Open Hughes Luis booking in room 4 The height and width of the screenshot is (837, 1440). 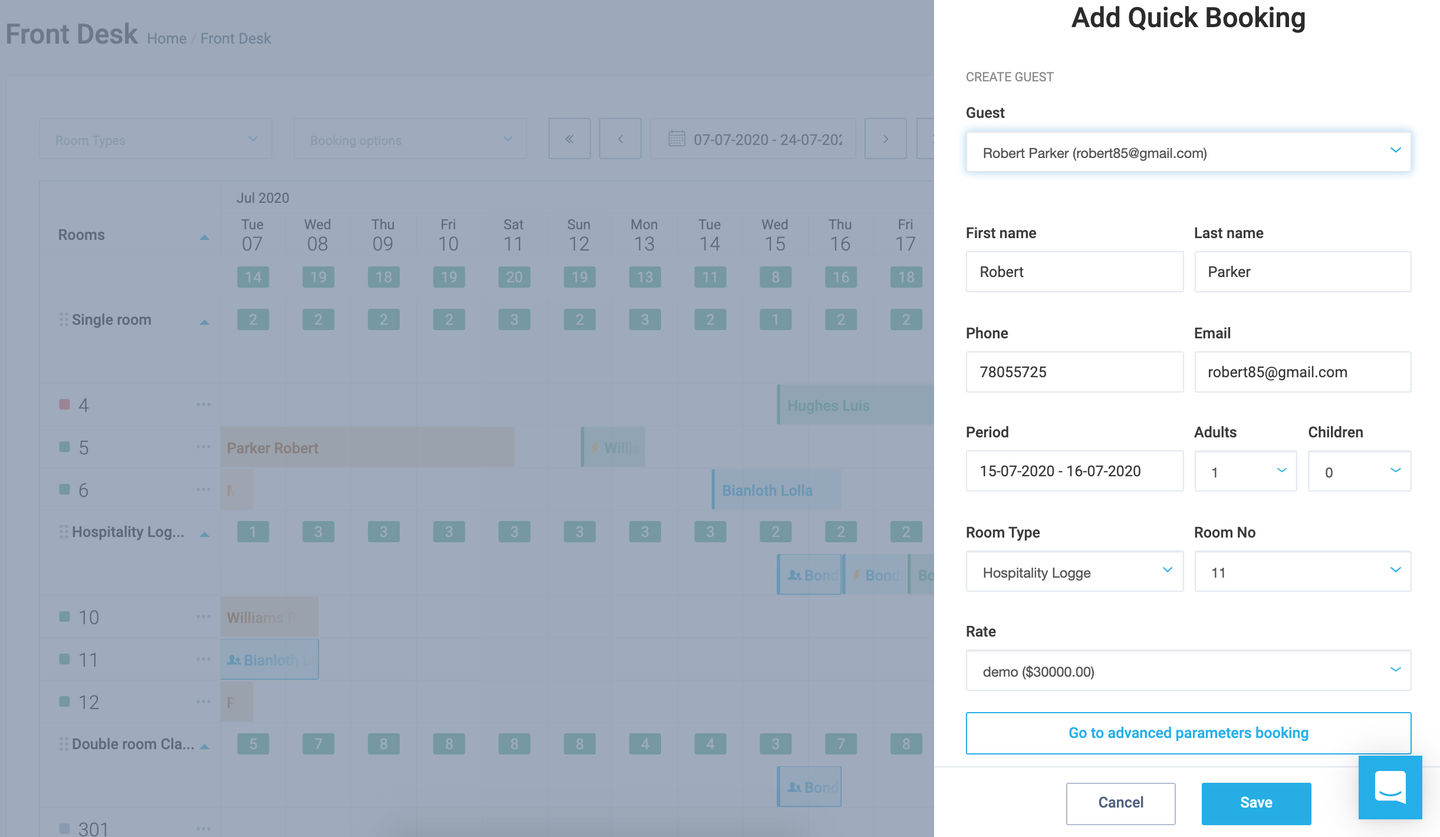(x=856, y=405)
